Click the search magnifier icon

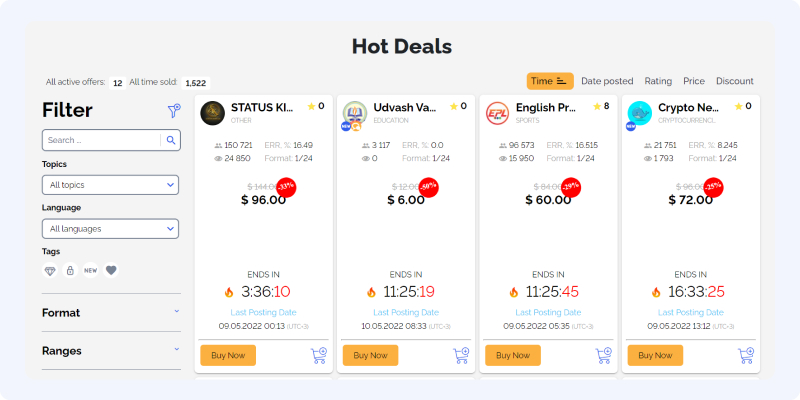click(171, 140)
